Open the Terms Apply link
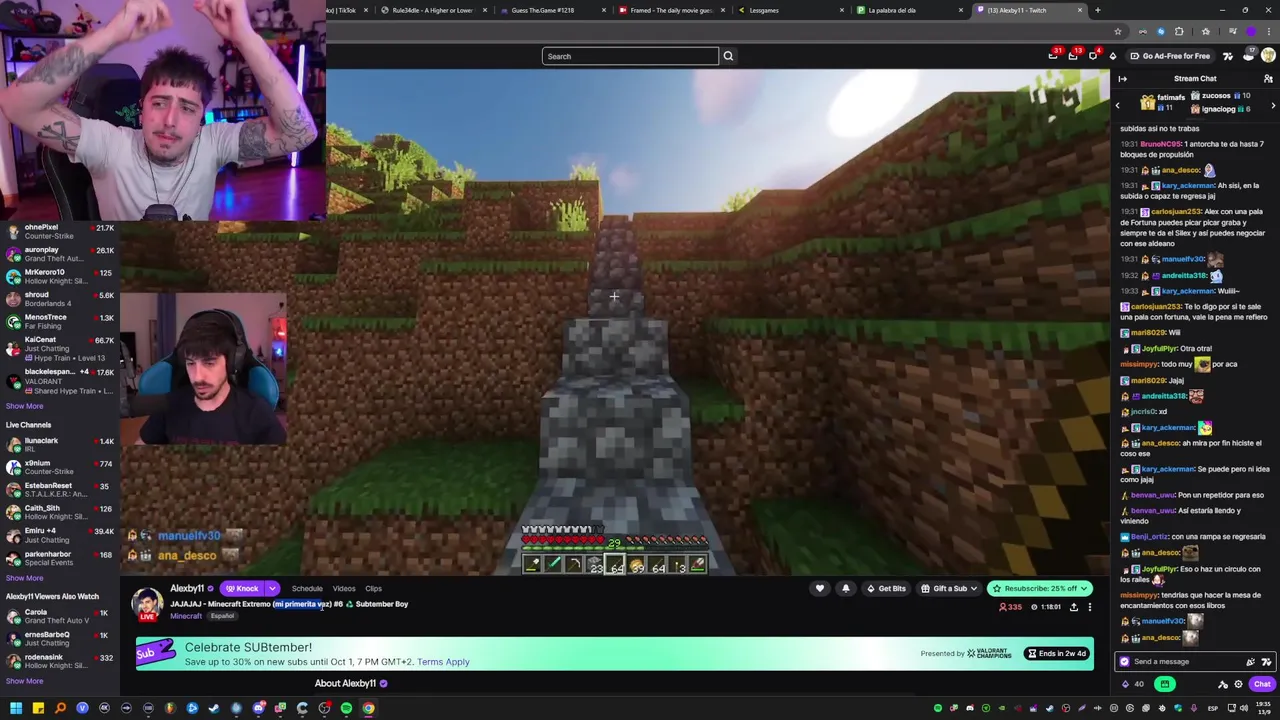The height and width of the screenshot is (720, 1280). (x=443, y=662)
